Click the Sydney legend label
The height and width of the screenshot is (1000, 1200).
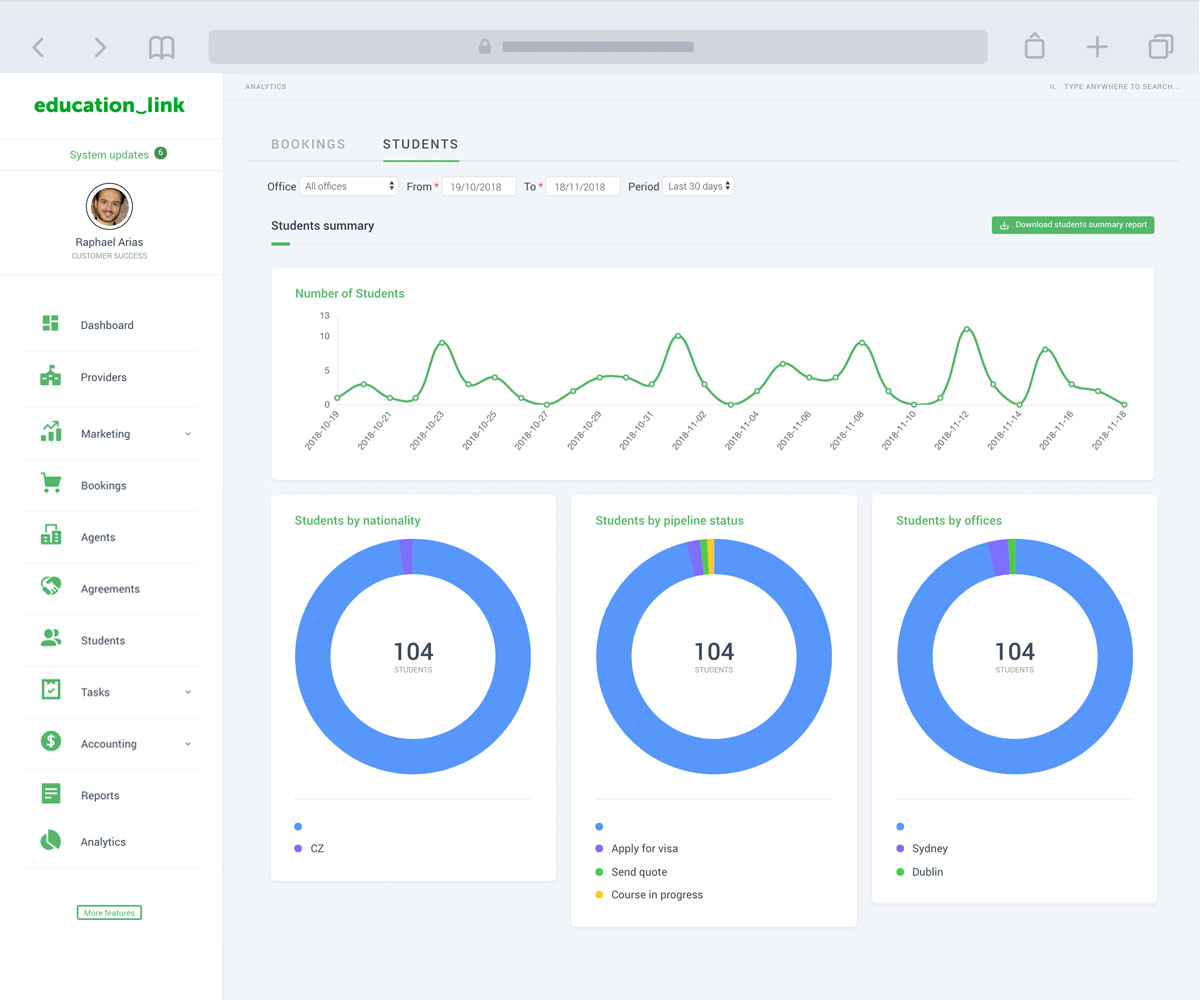[x=930, y=848]
